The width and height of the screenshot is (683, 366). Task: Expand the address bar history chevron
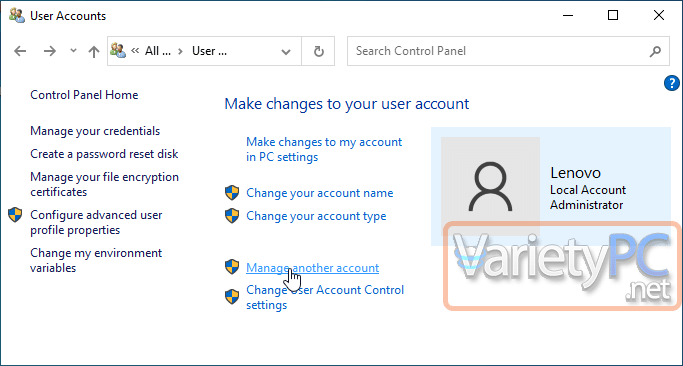coord(286,52)
